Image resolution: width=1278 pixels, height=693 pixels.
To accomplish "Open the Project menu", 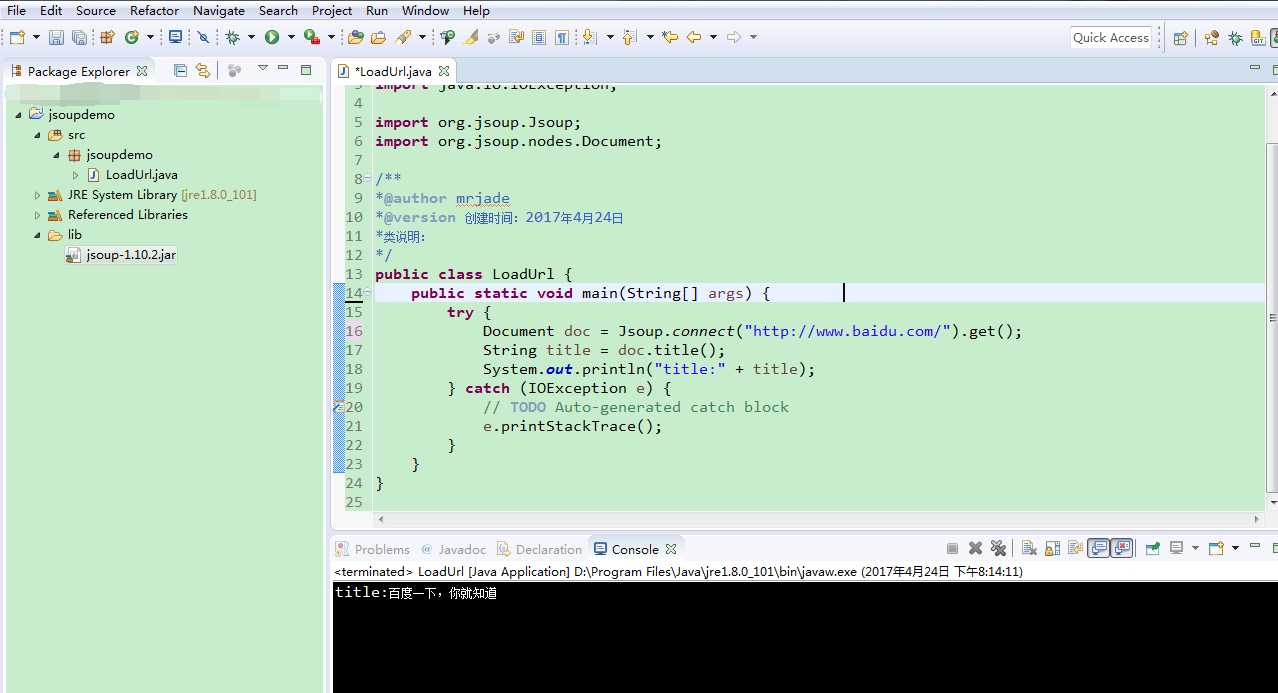I will (x=332, y=10).
